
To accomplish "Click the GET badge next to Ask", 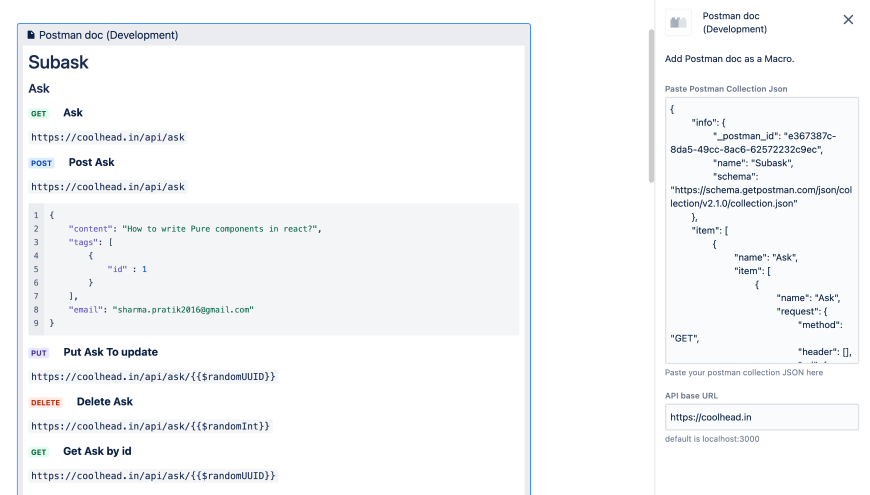I will tap(38, 114).
